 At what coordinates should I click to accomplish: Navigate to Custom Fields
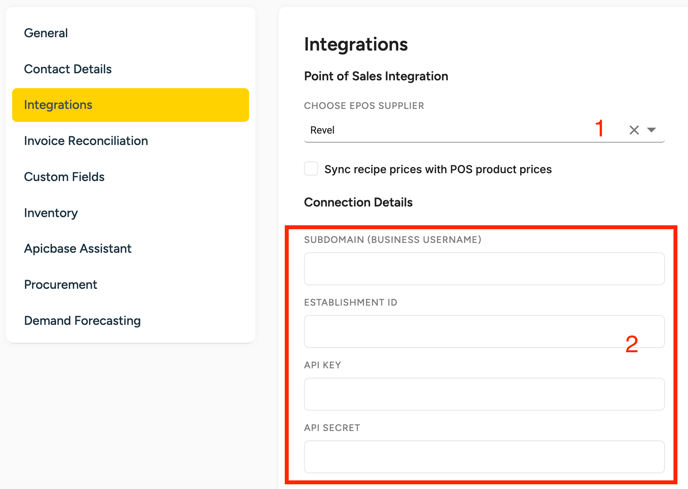(64, 177)
